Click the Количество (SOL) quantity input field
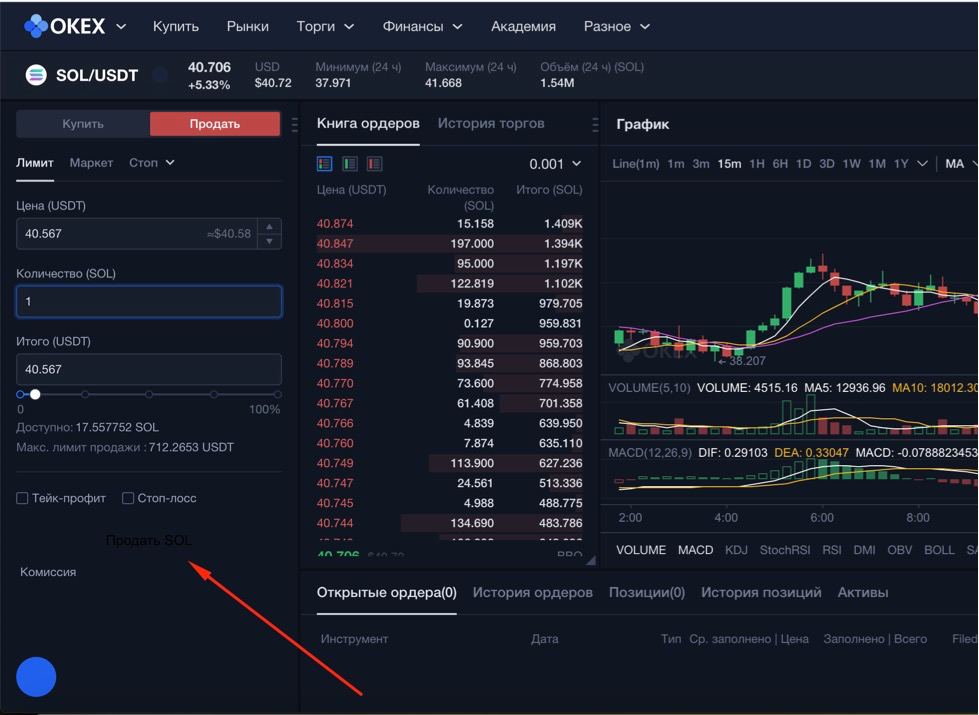Screen dimensions: 979x715 [149, 301]
